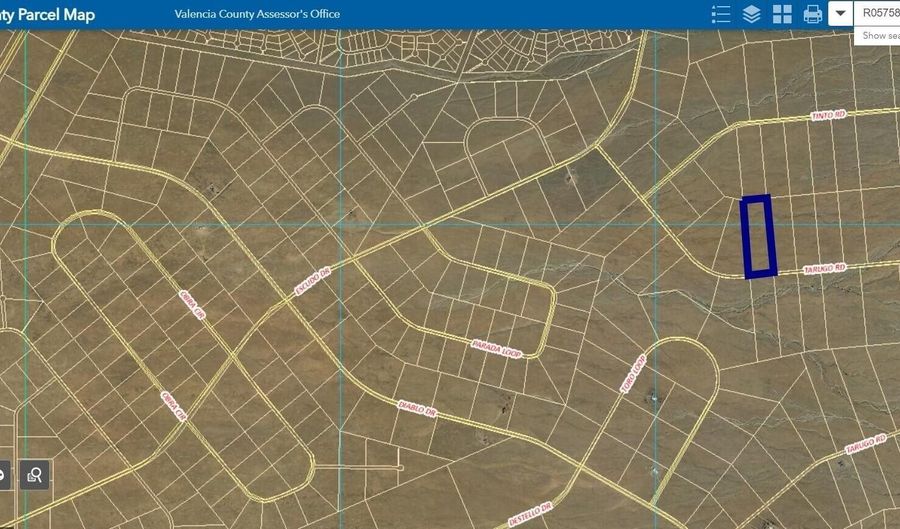The image size is (900, 529).
Task: Click the TARUGO RD label beside highlighted parcel
Action: [x=824, y=269]
